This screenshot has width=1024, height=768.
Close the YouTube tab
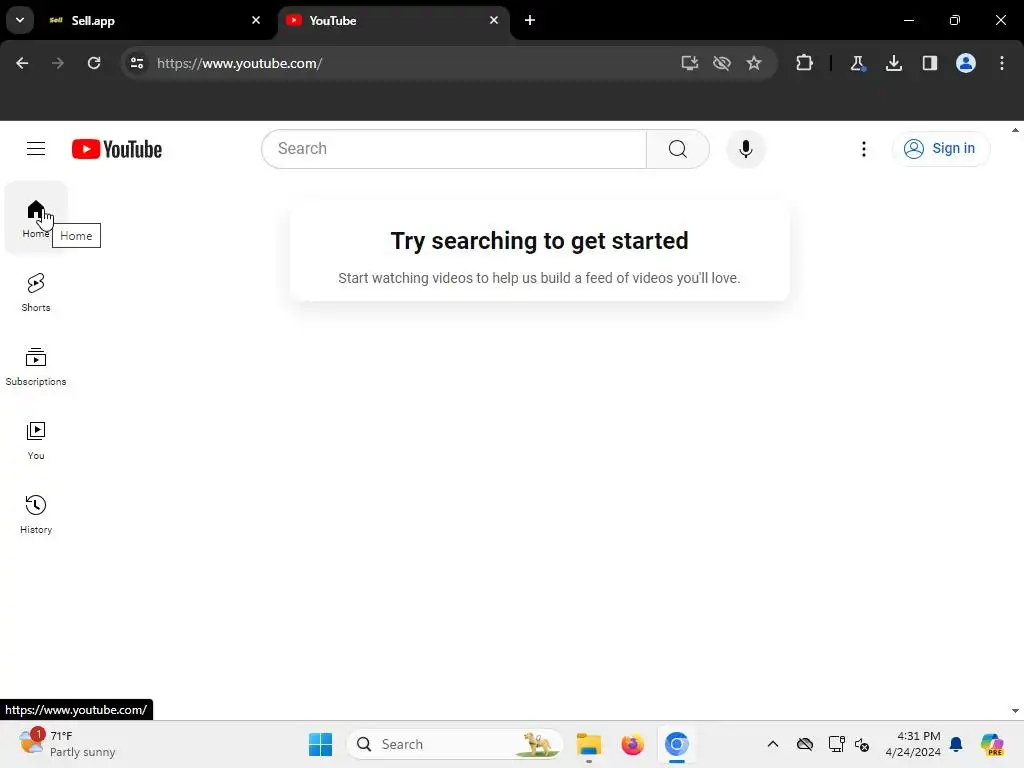click(x=494, y=20)
